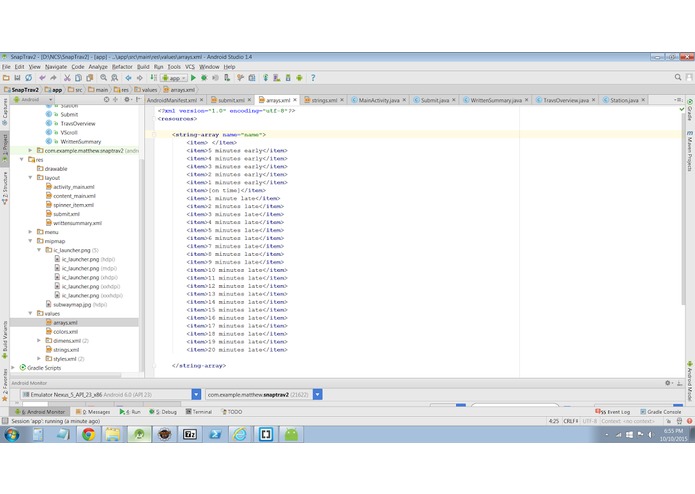Click the Find magnifier icon in toolbar
695x494 pixels.
(103, 78)
